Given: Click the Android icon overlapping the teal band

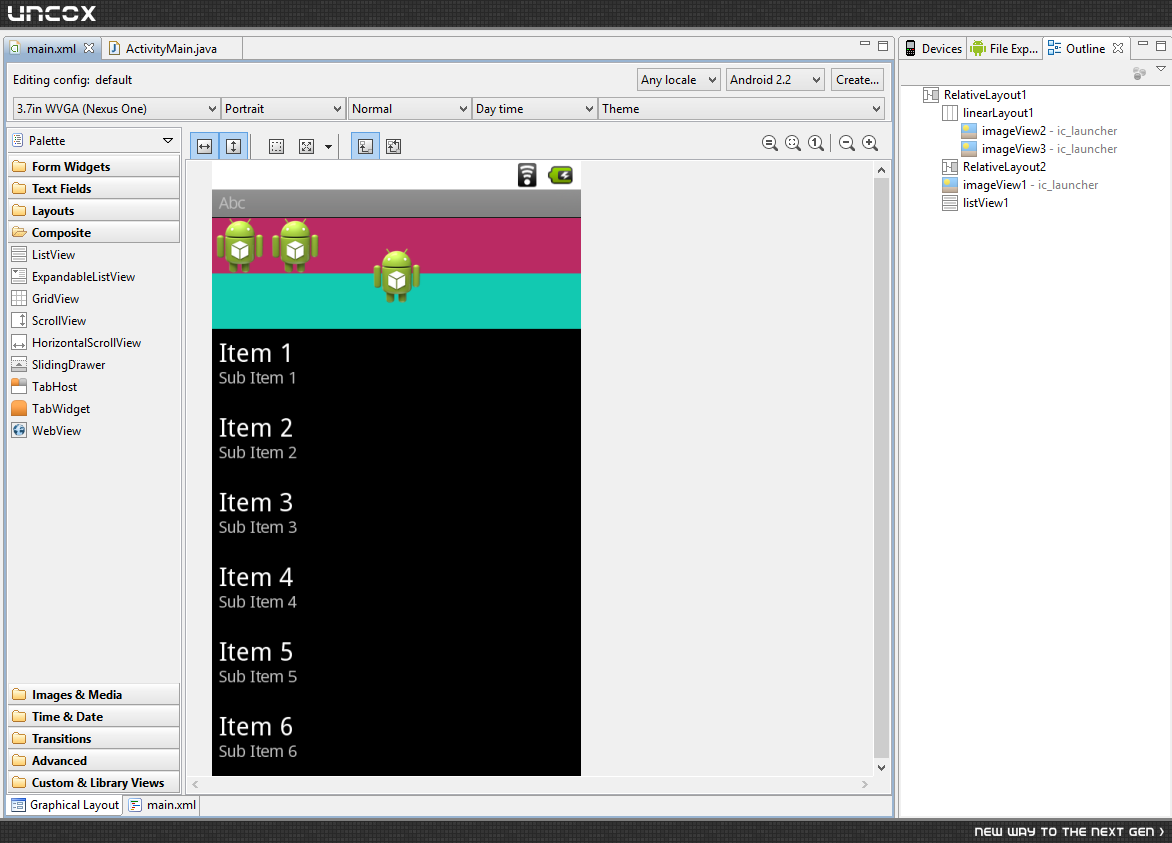Looking at the screenshot, I should point(397,276).
